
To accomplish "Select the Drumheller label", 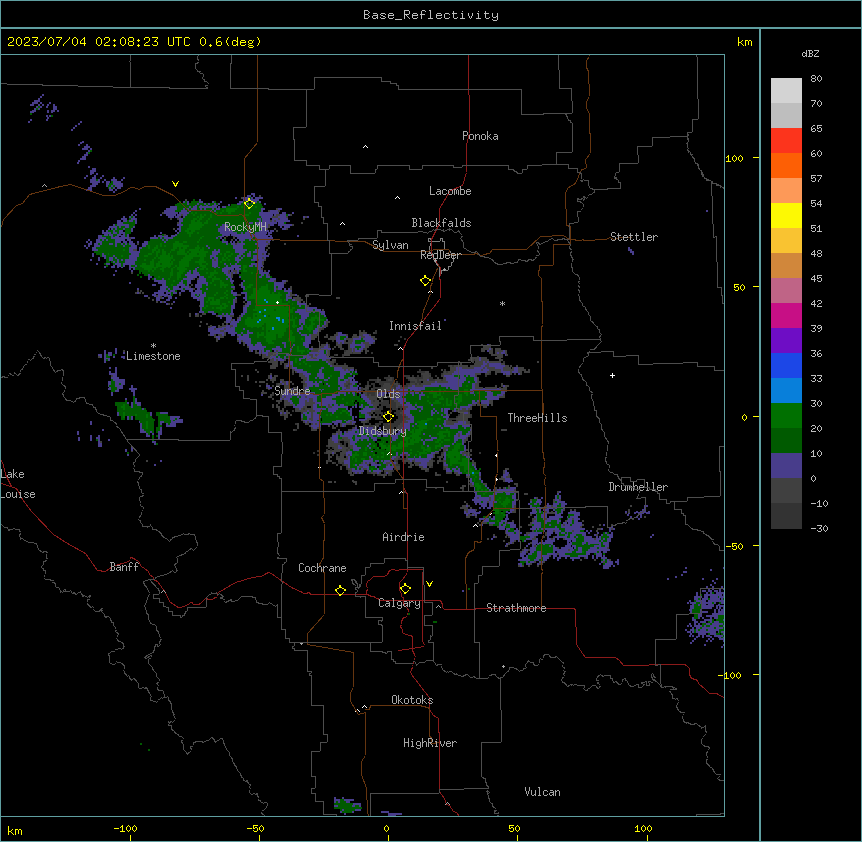I will (x=638, y=487).
